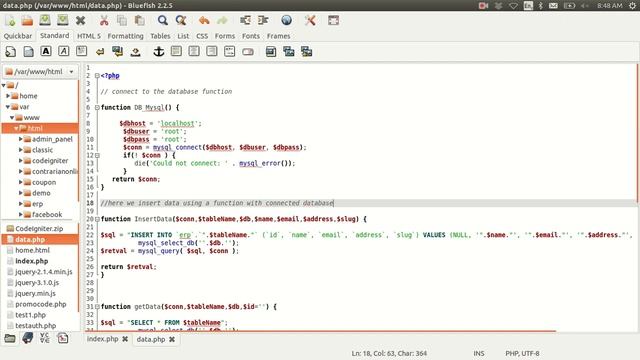640x360 pixels.
Task: Insert a paragraph tag icon
Action: [x=82, y=51]
